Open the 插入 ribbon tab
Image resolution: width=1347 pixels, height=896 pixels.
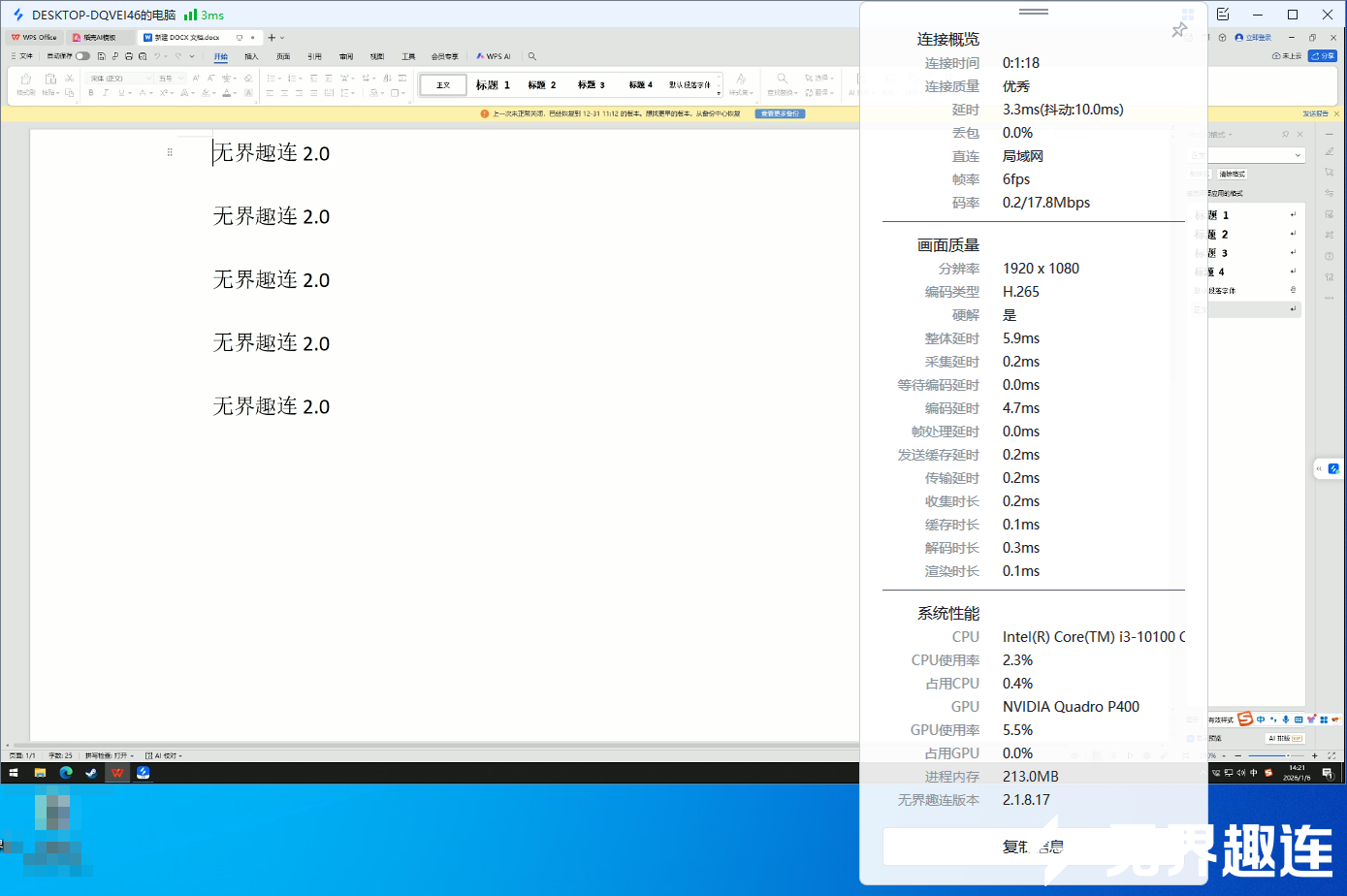point(251,56)
